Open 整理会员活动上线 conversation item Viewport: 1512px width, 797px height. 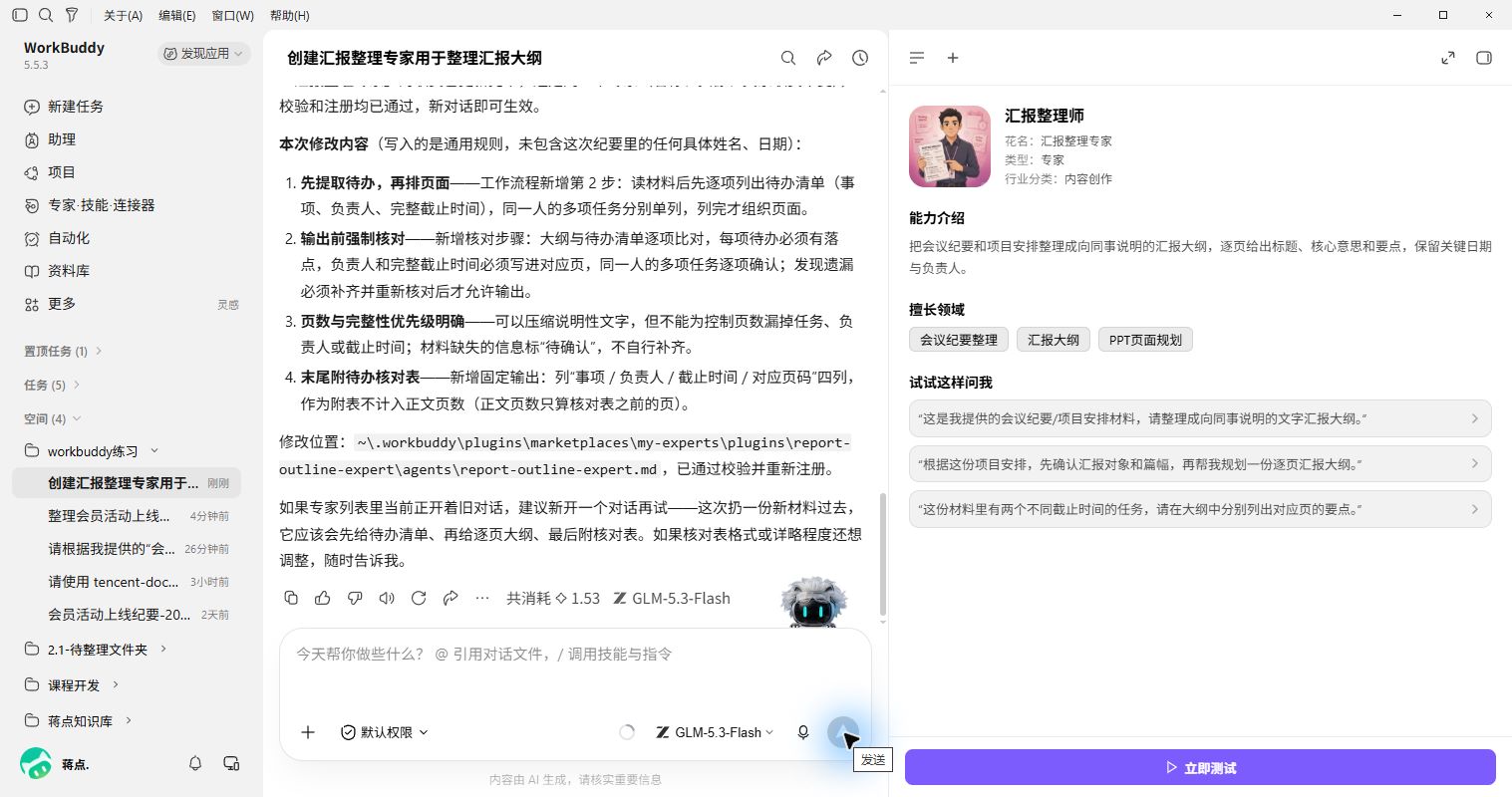point(127,516)
